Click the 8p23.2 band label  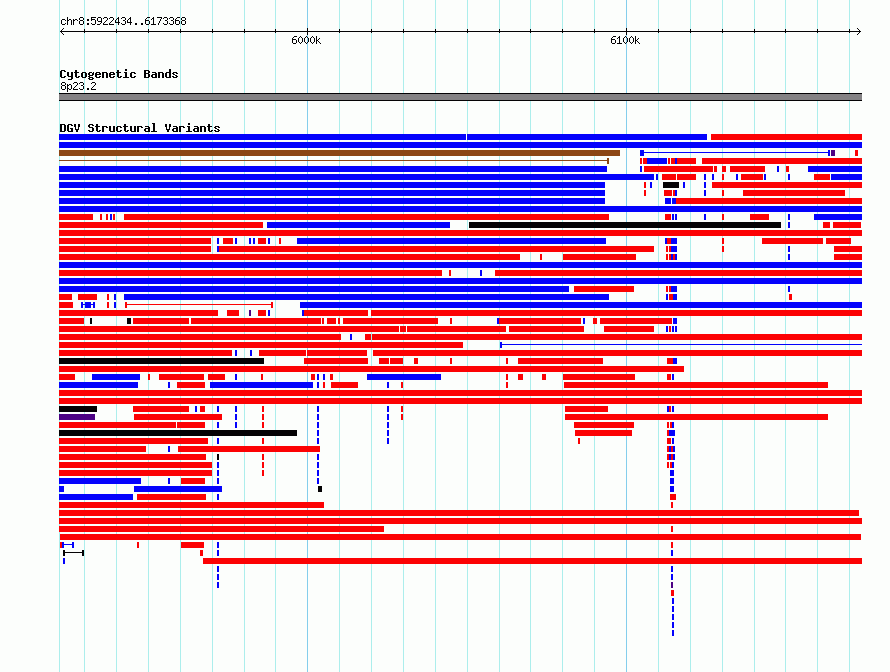(x=78, y=86)
